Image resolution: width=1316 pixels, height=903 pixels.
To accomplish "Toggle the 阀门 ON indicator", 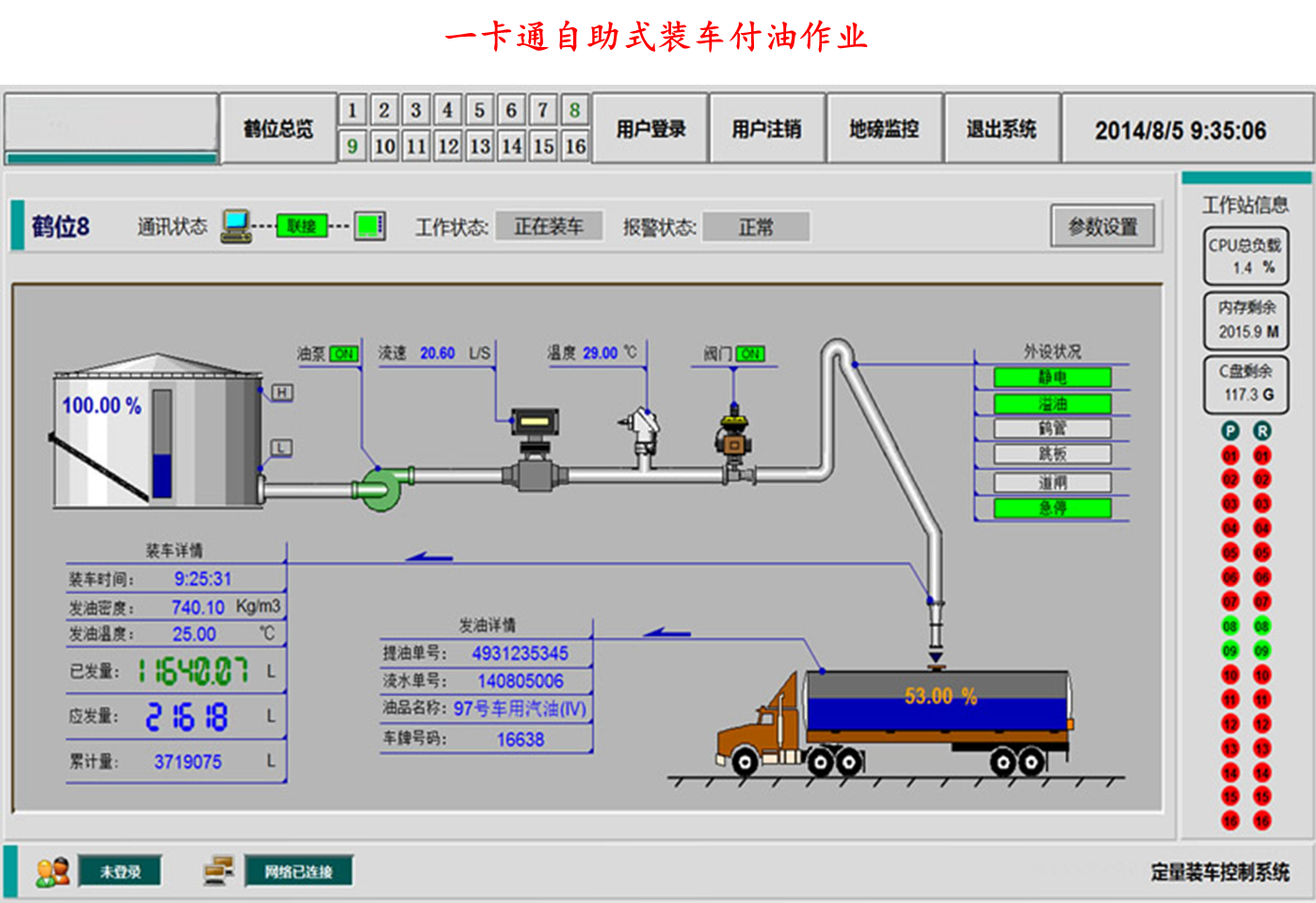I will click(x=750, y=354).
